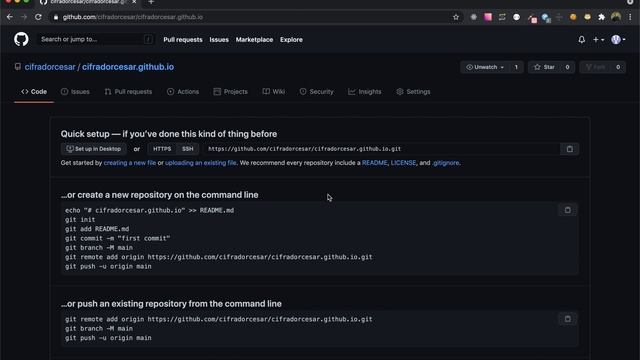
Task: Copy the quick setup repository URL
Action: click(x=570, y=149)
